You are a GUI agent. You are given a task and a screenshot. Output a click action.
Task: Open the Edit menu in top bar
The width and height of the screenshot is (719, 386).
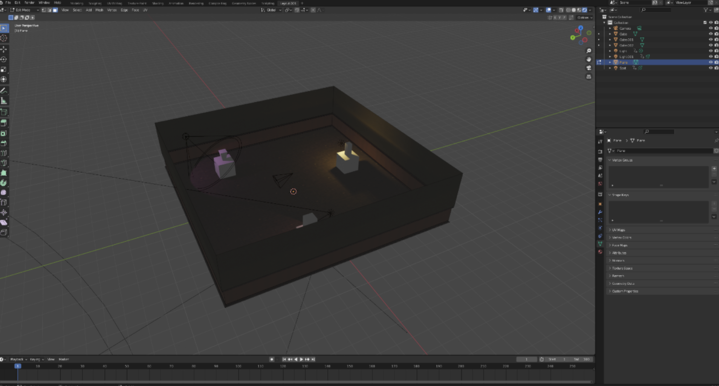(x=17, y=3)
